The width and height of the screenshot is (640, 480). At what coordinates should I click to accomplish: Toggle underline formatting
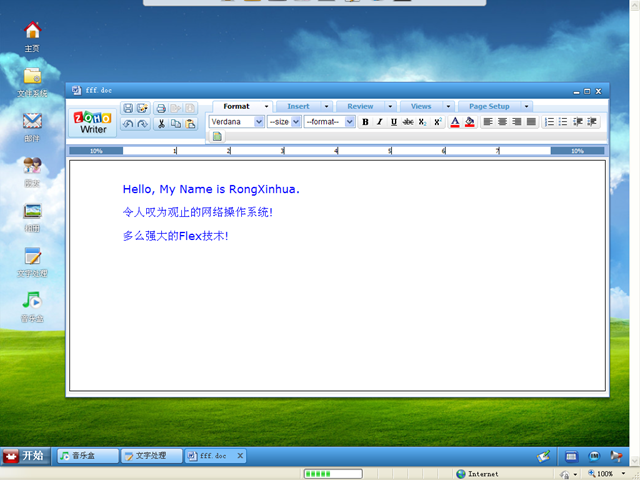pyautogui.click(x=394, y=122)
